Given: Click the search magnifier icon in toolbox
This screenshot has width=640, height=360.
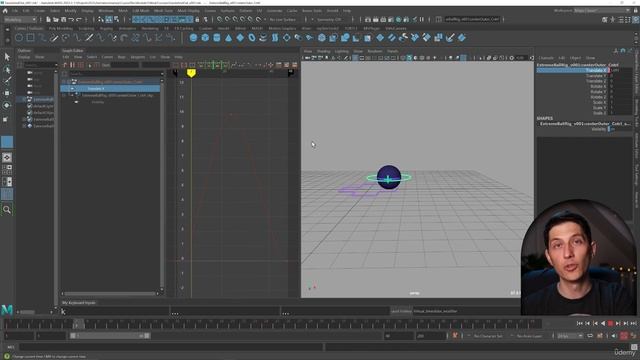Looking at the screenshot, I should (7, 210).
